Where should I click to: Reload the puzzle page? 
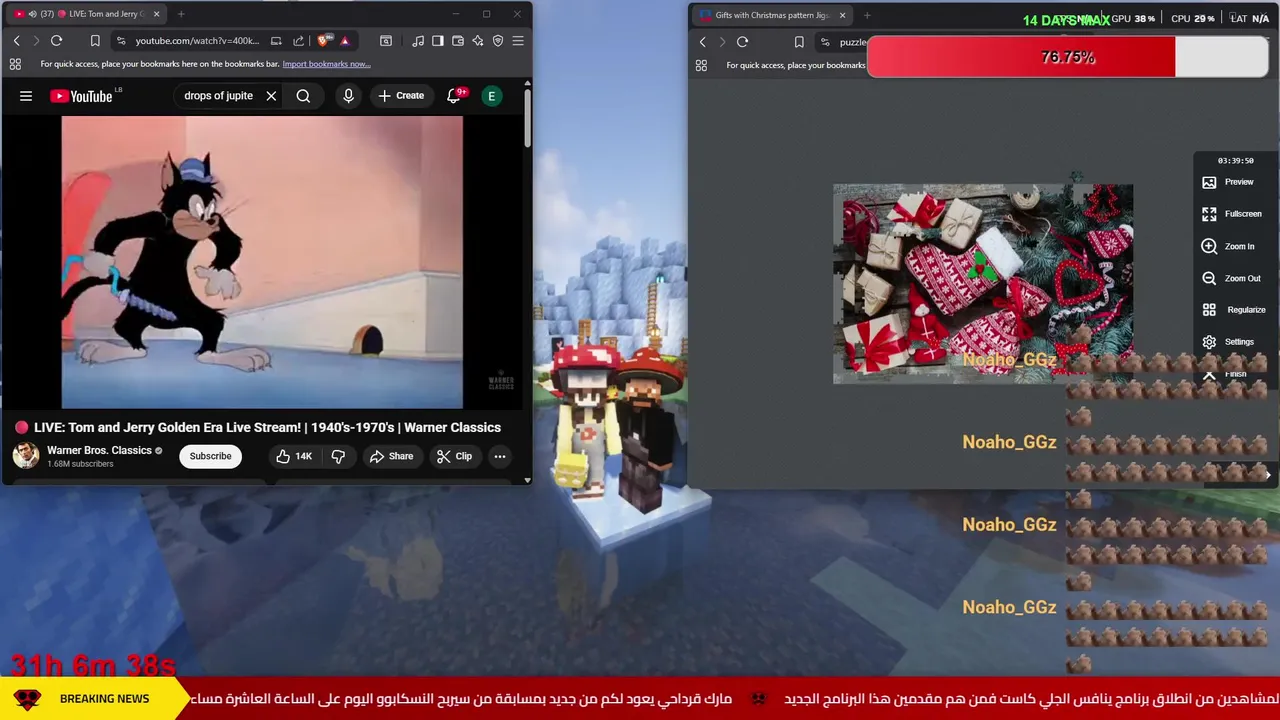(x=742, y=42)
